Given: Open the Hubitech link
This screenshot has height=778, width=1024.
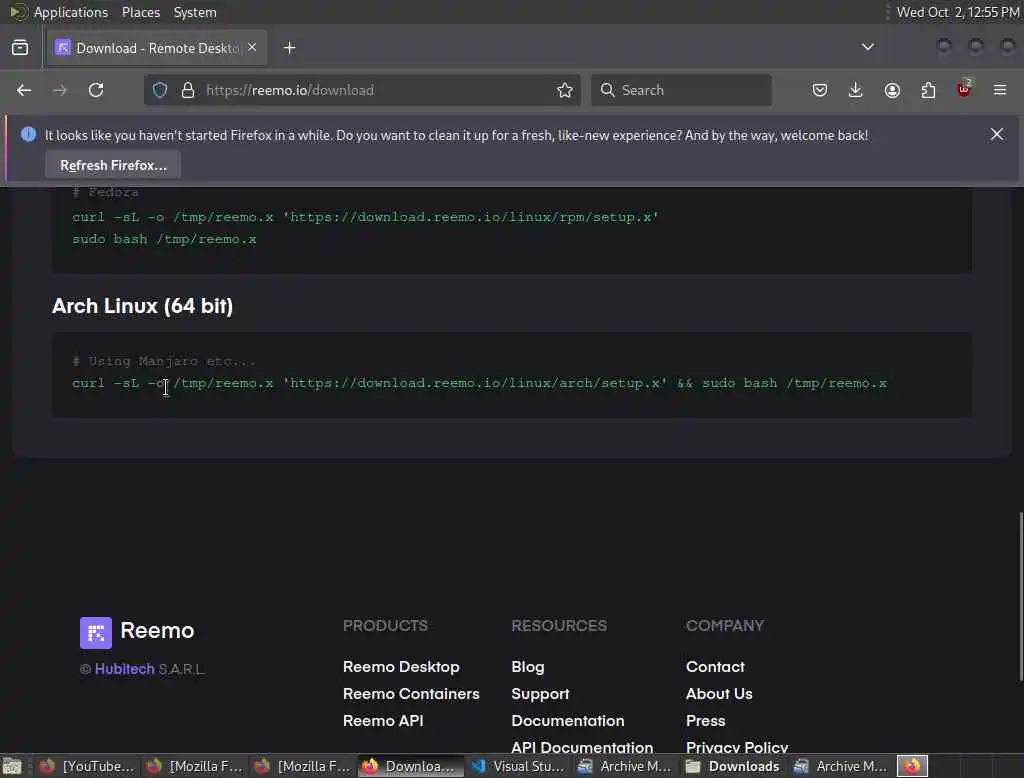Looking at the screenshot, I should pyautogui.click(x=125, y=669).
